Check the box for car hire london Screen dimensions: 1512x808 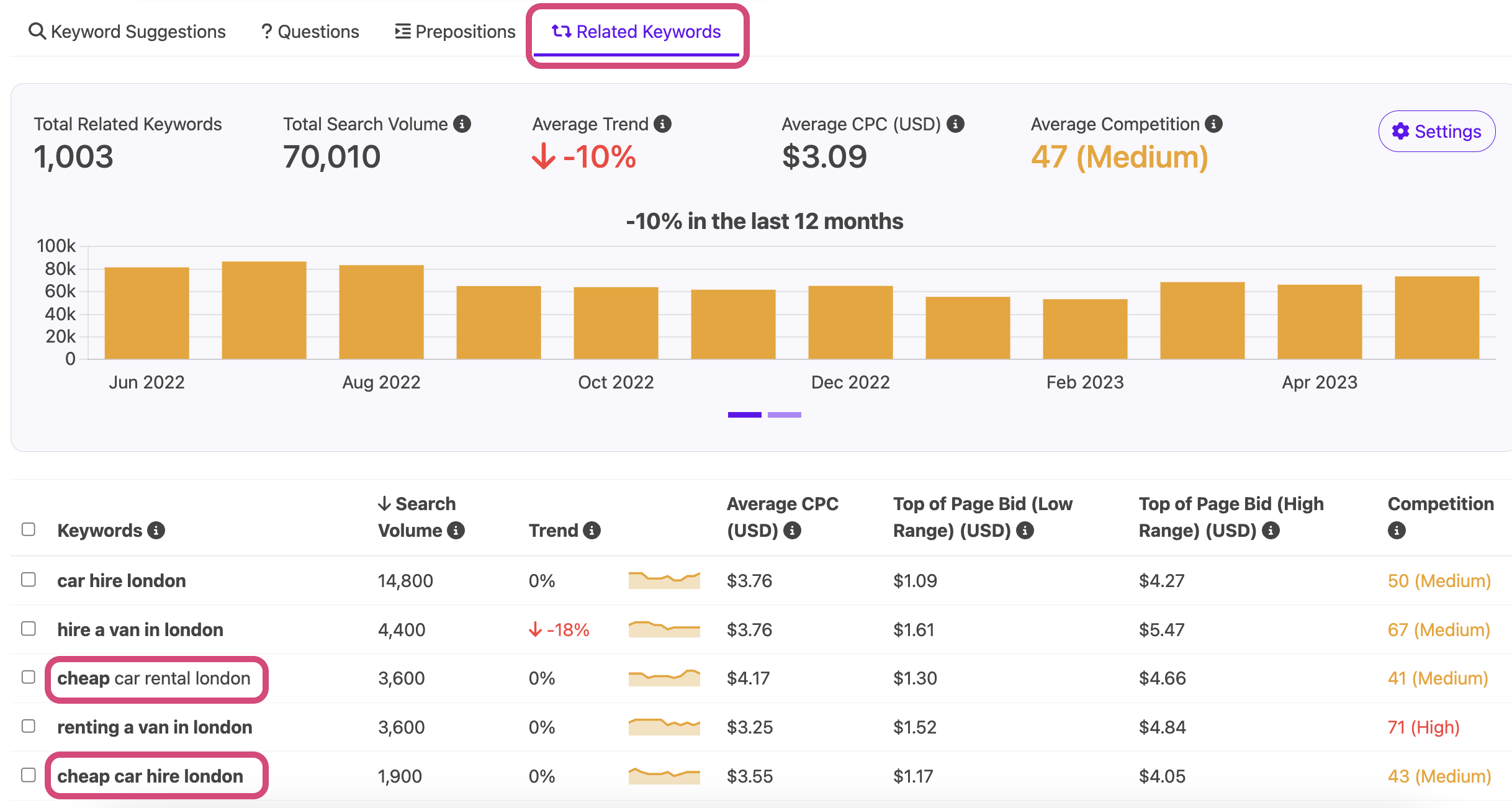29,580
